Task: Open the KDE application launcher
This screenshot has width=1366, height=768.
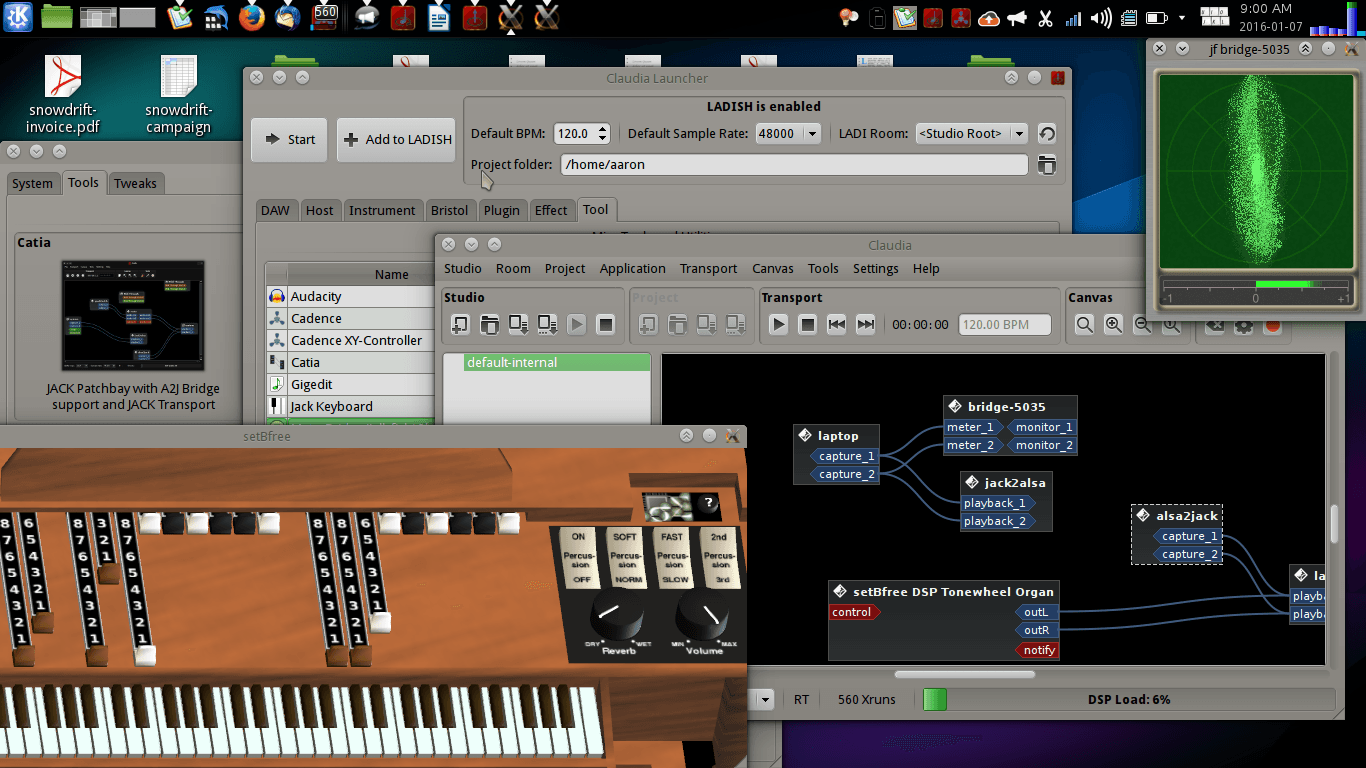Action: pyautogui.click(x=19, y=16)
